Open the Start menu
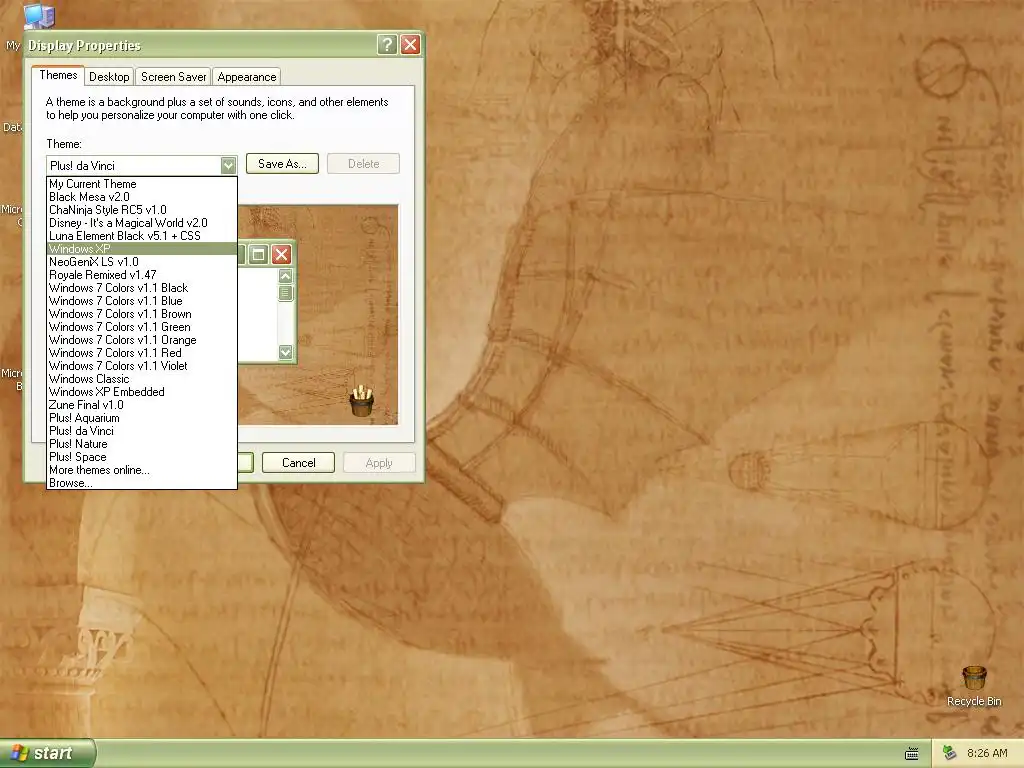1024x768 pixels. 47,753
